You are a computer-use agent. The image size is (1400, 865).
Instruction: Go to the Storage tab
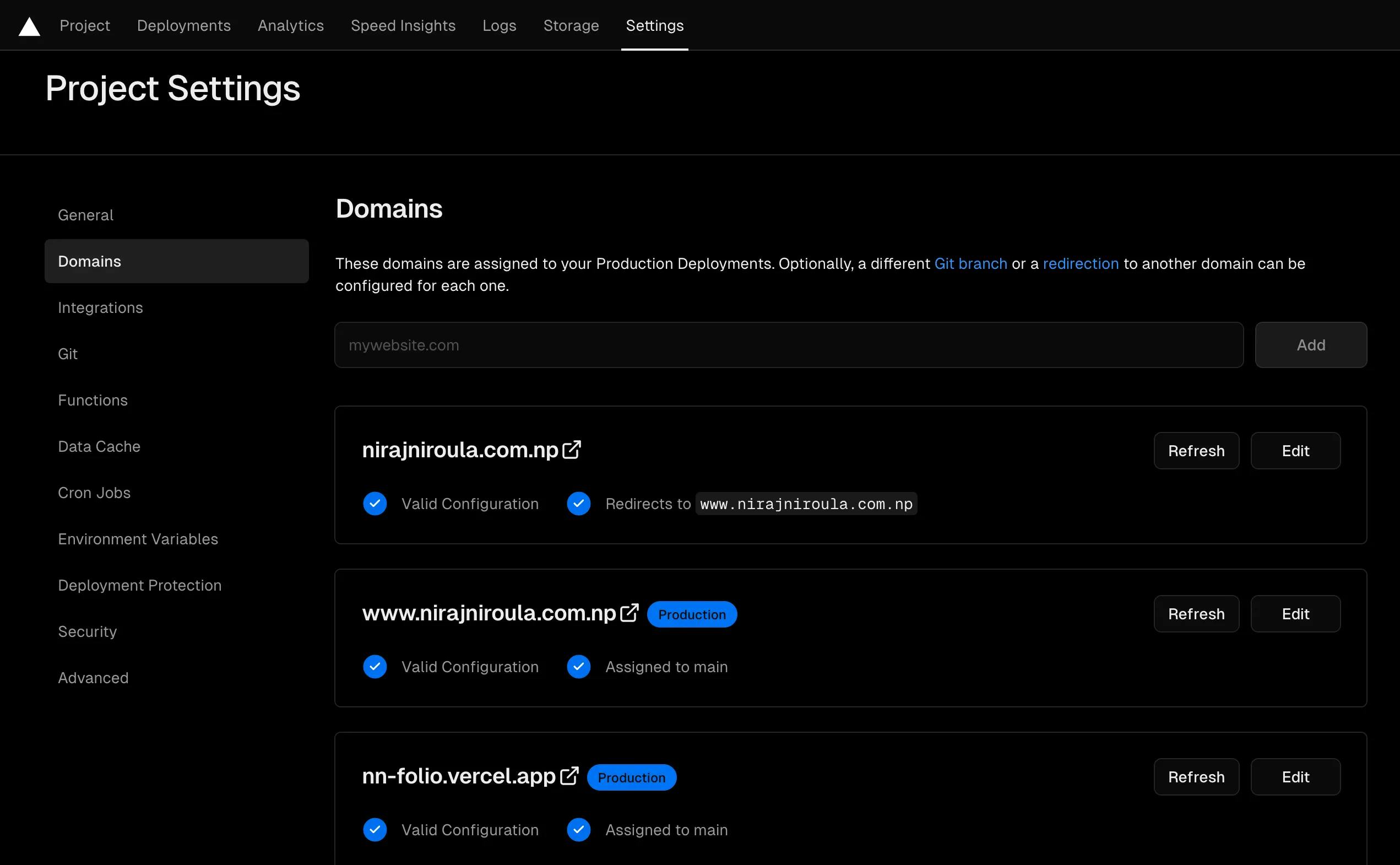pos(571,26)
